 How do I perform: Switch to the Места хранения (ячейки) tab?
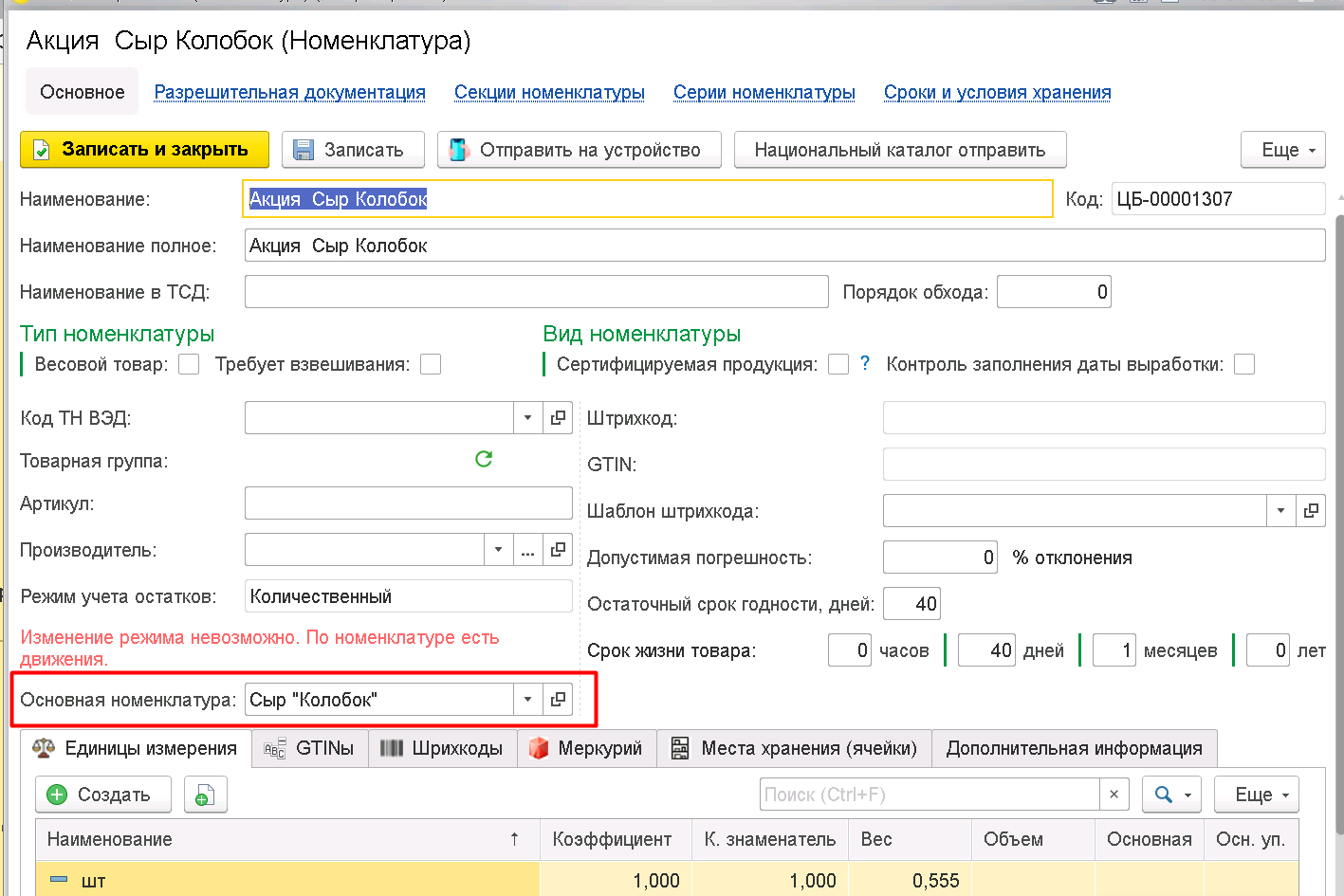(795, 748)
